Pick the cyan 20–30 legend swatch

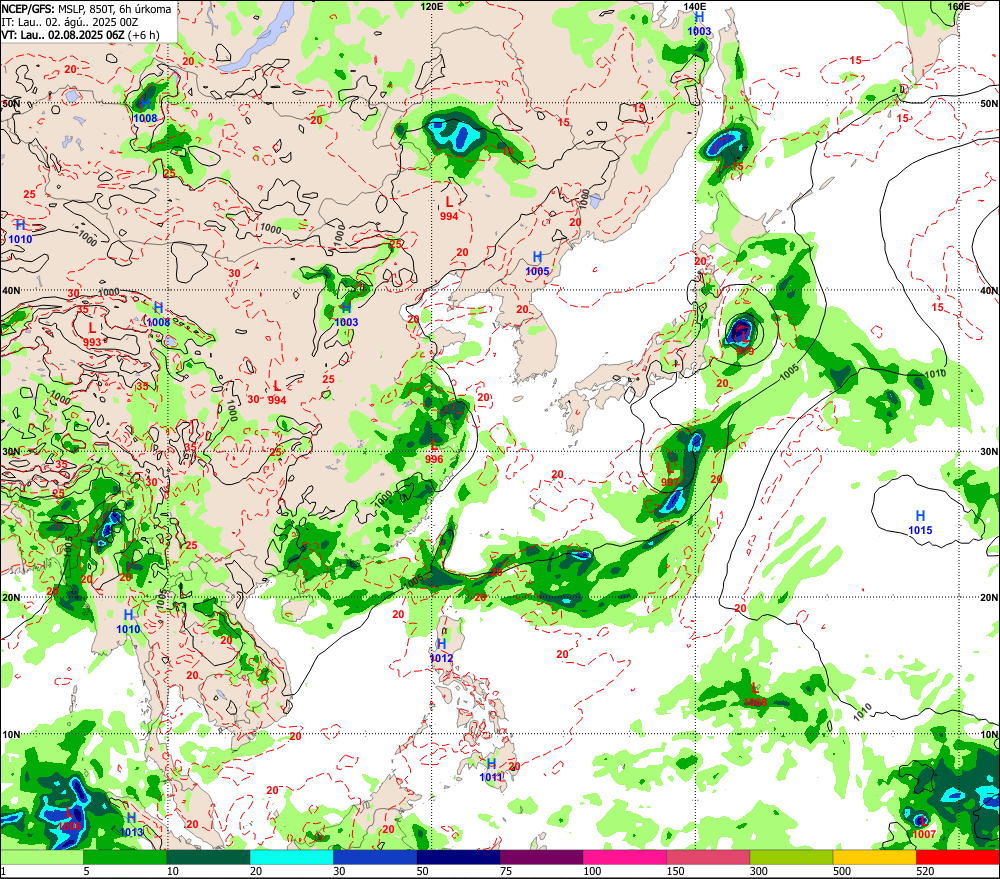coord(291,857)
